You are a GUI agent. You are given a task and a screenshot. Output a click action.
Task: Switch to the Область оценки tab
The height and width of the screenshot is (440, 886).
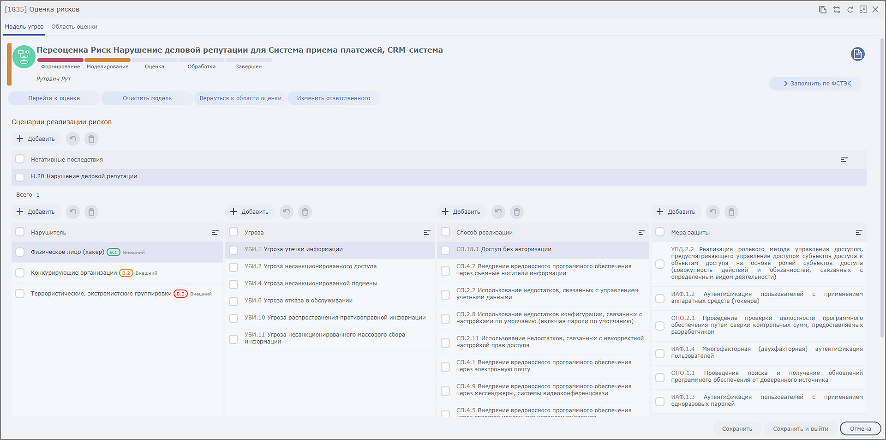point(74,25)
